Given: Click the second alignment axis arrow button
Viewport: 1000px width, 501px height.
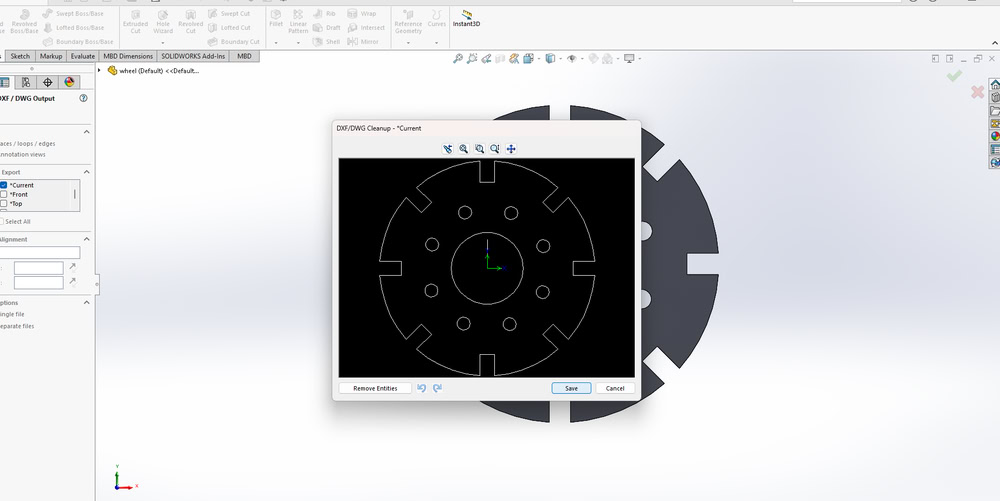Looking at the screenshot, I should (72, 282).
